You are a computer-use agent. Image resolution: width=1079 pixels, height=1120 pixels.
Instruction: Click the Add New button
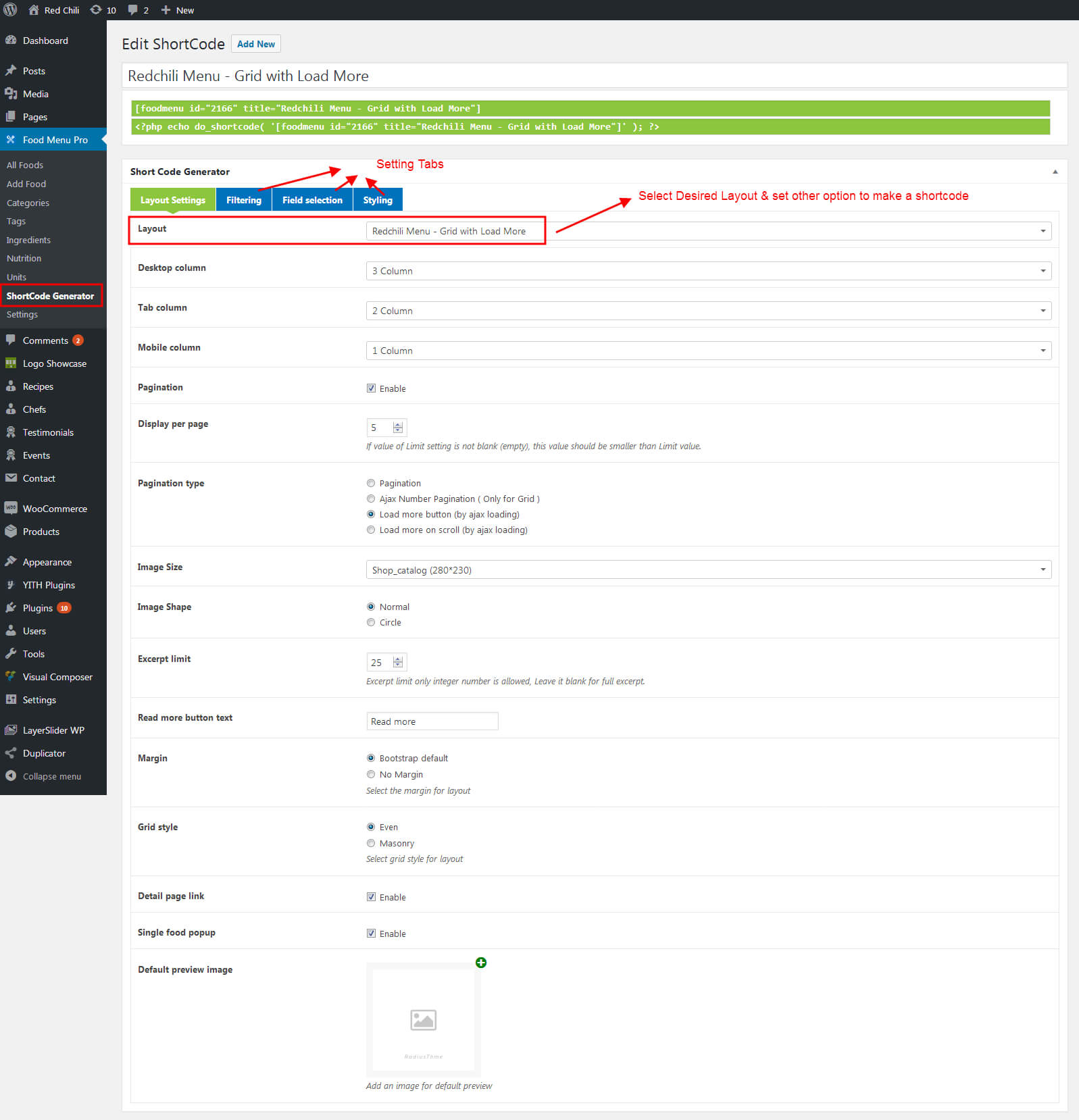click(x=256, y=44)
